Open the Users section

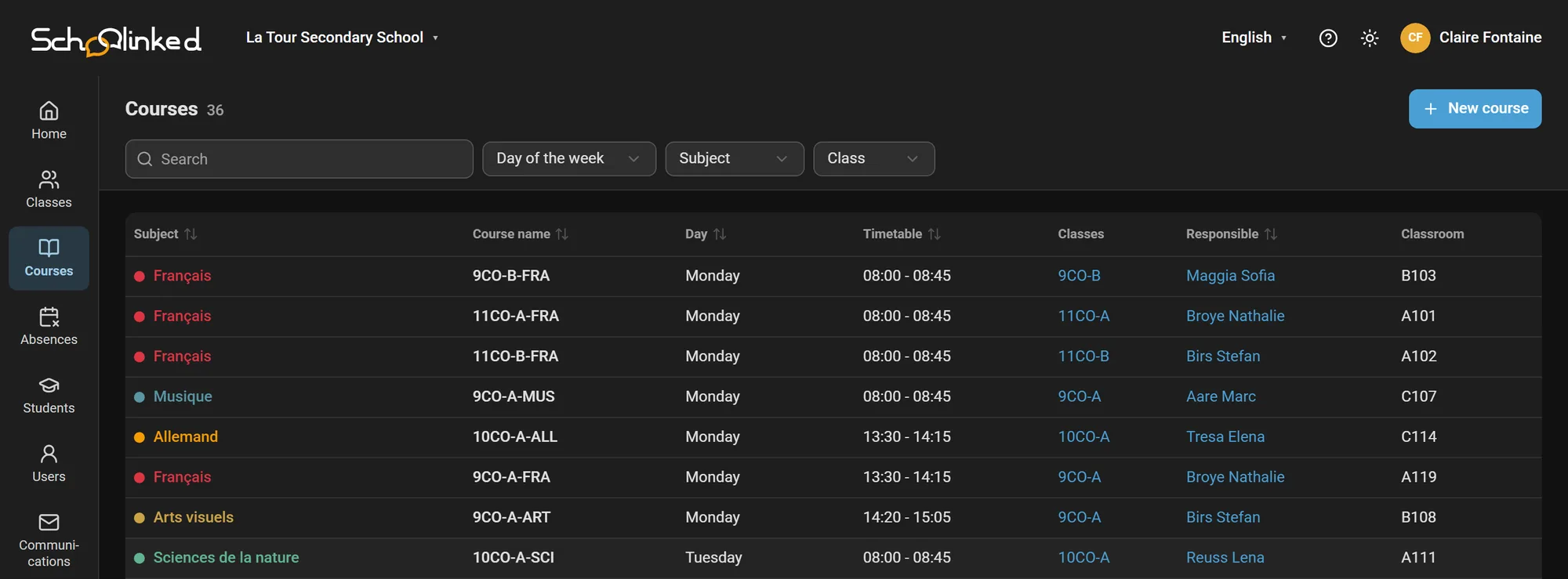pyautogui.click(x=49, y=464)
